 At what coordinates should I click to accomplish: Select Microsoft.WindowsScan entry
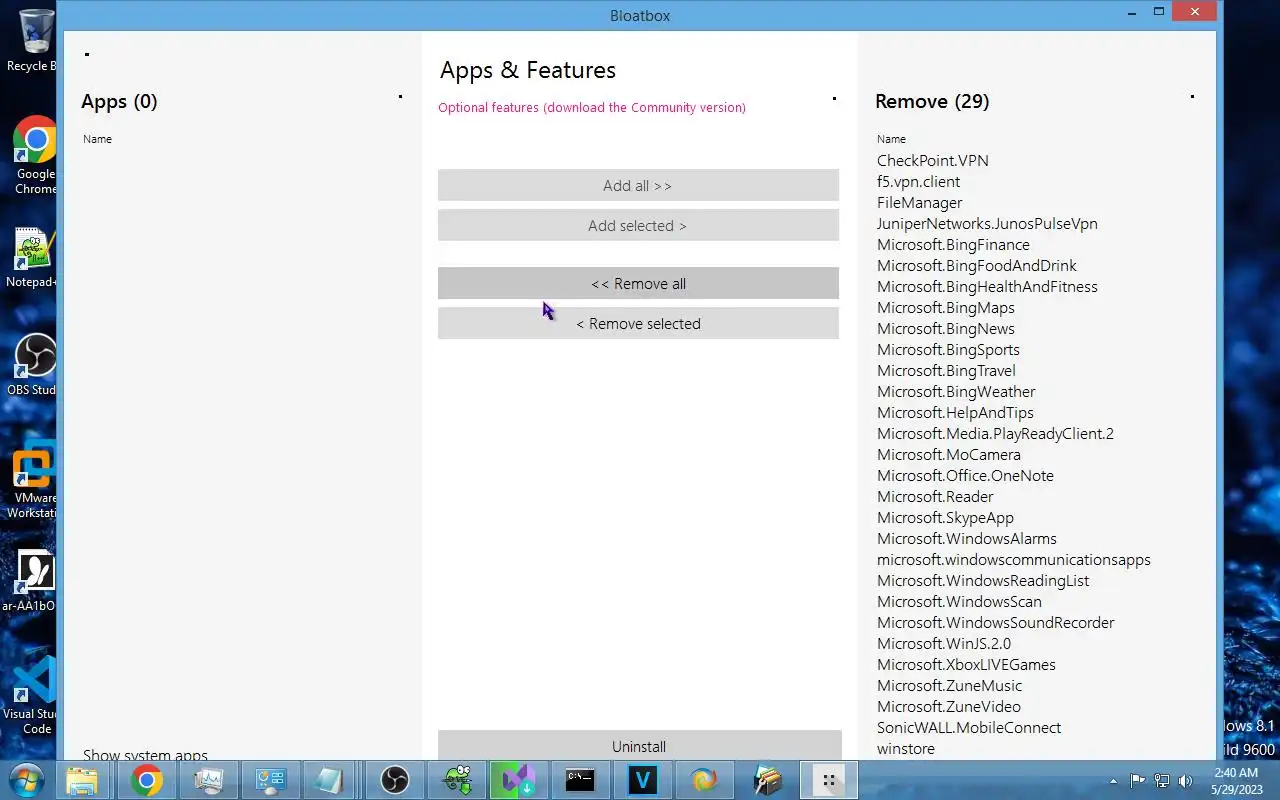(x=959, y=601)
